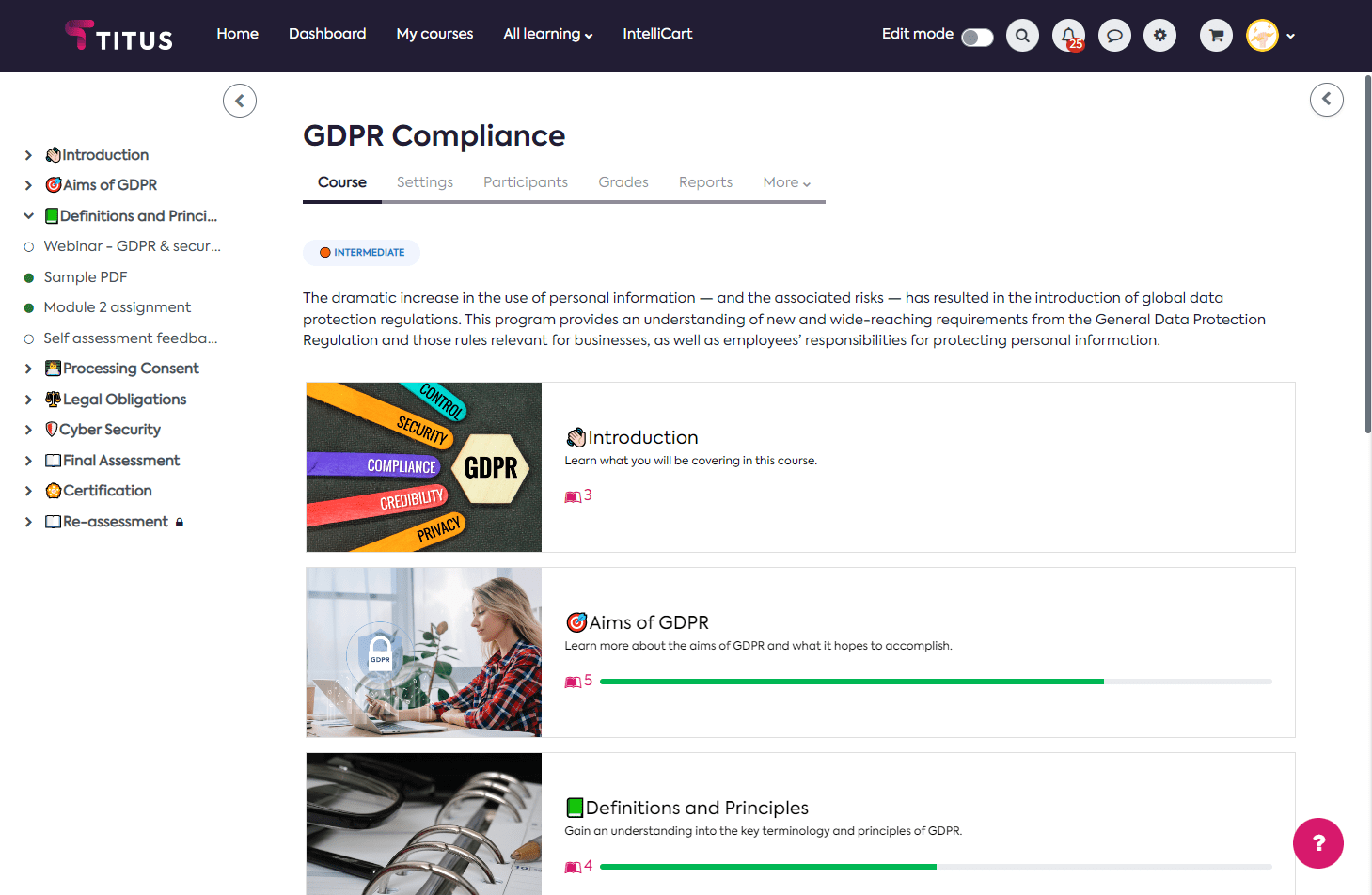Collapse the left course index drawer
The width and height of the screenshot is (1372, 895).
tap(240, 101)
